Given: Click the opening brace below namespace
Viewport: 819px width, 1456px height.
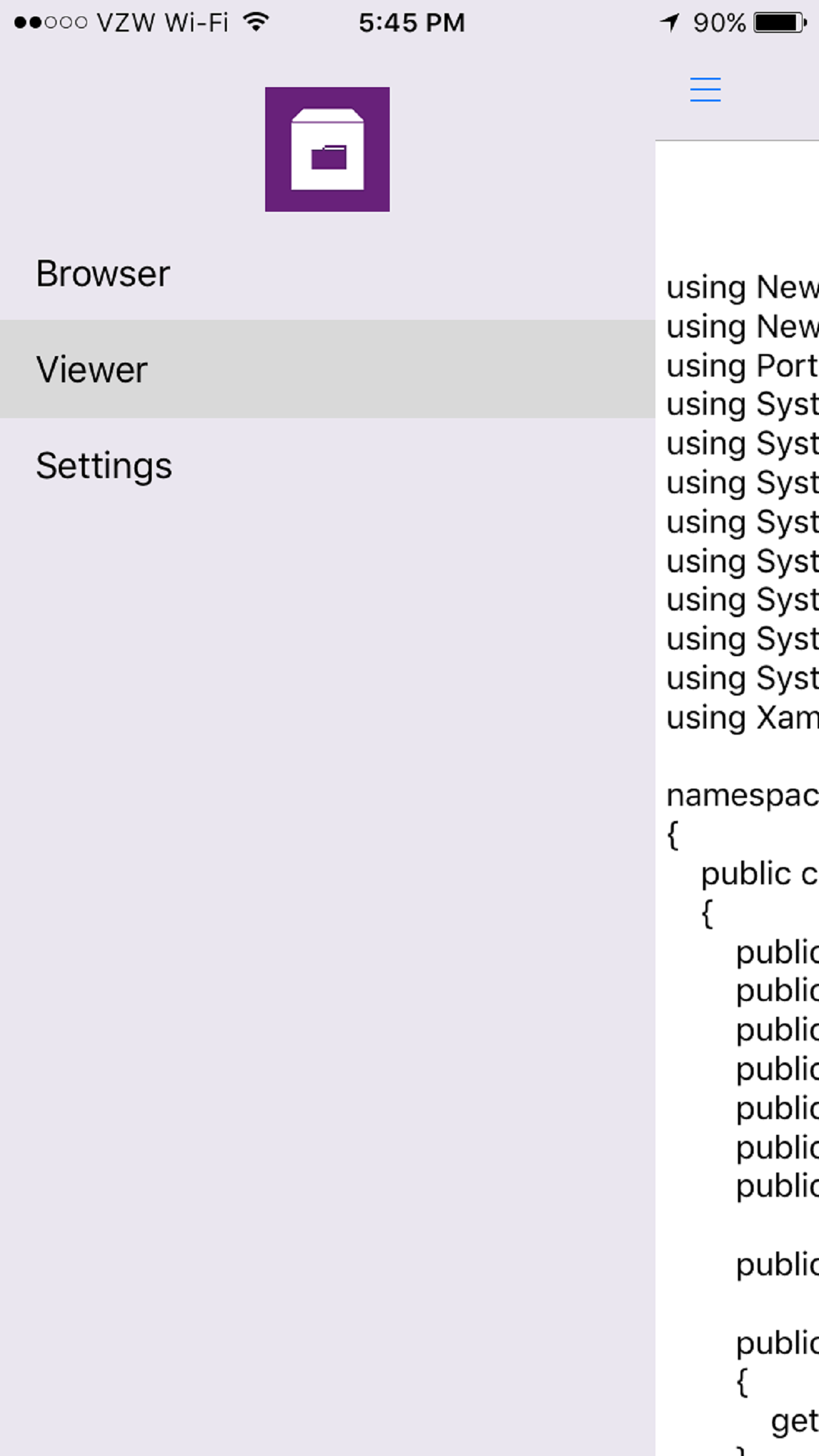Looking at the screenshot, I should (x=673, y=835).
